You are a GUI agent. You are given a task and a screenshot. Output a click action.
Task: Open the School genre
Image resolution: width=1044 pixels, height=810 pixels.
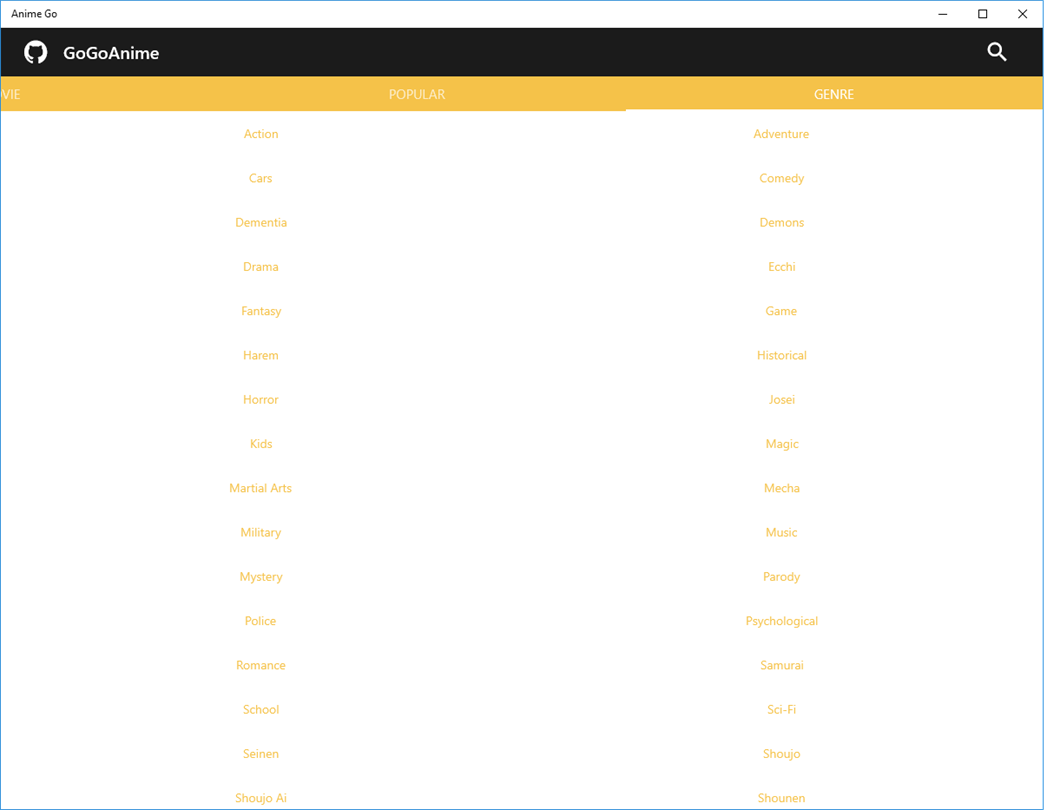click(x=261, y=709)
